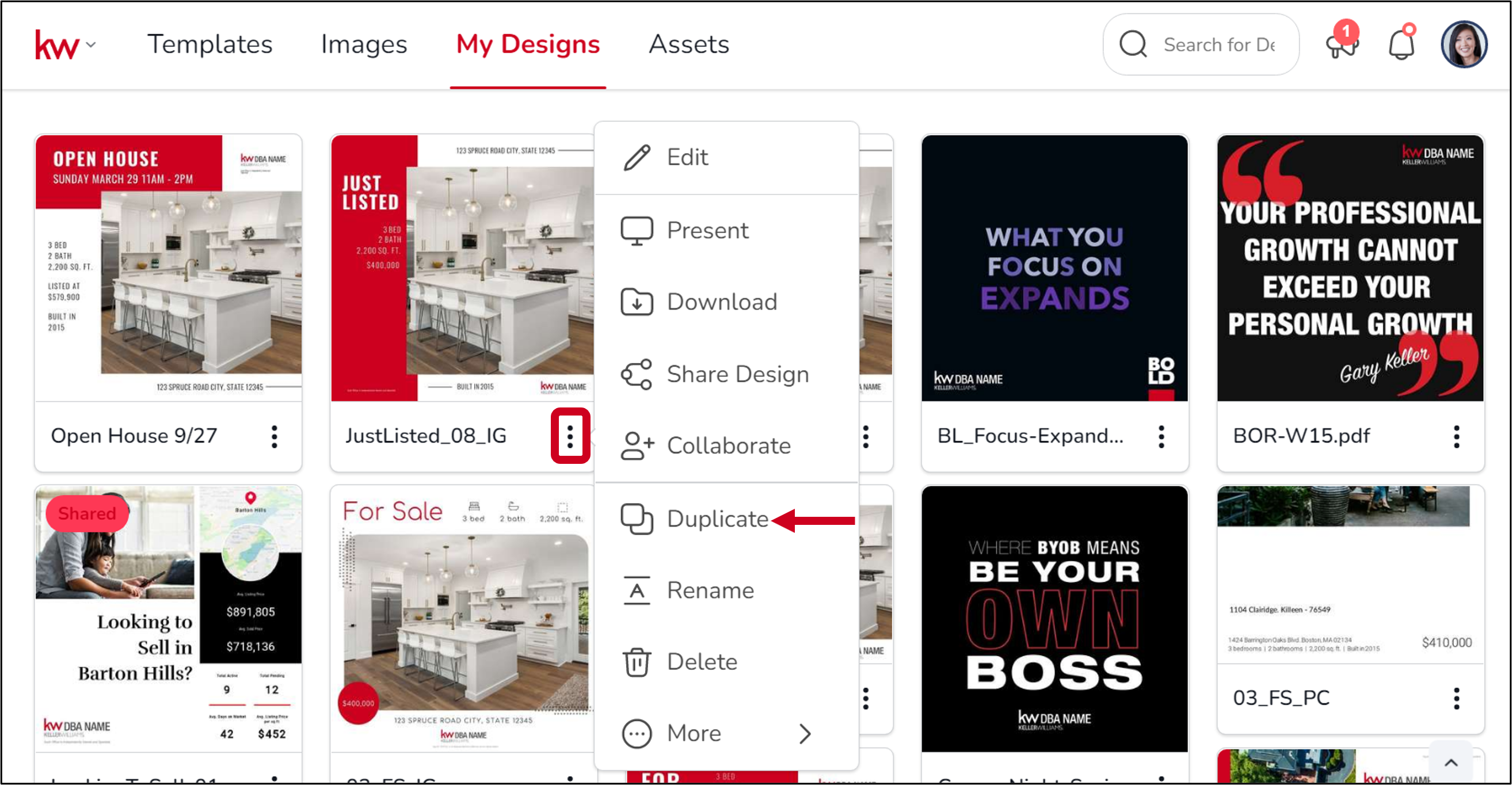Open the notifications bell
Screen dimensions: 1512x785
[1401, 43]
